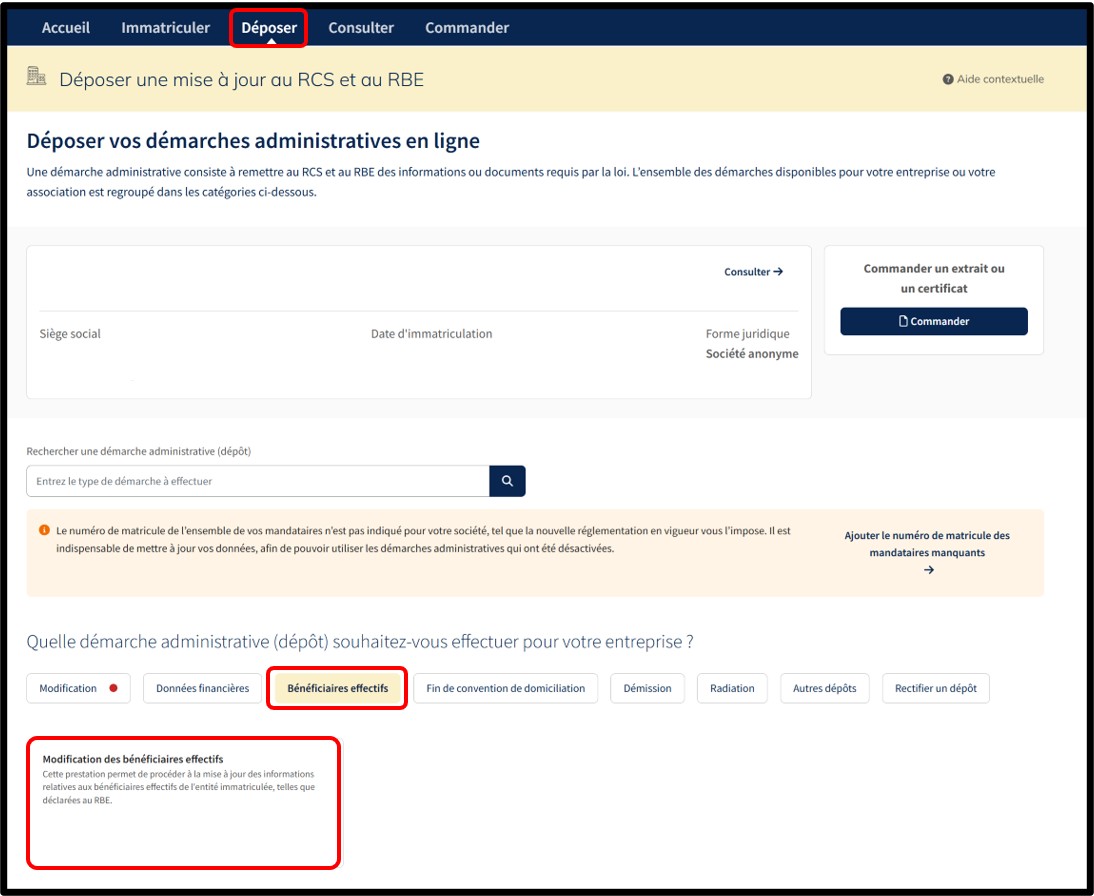Click the building icon beside page title

[37, 77]
